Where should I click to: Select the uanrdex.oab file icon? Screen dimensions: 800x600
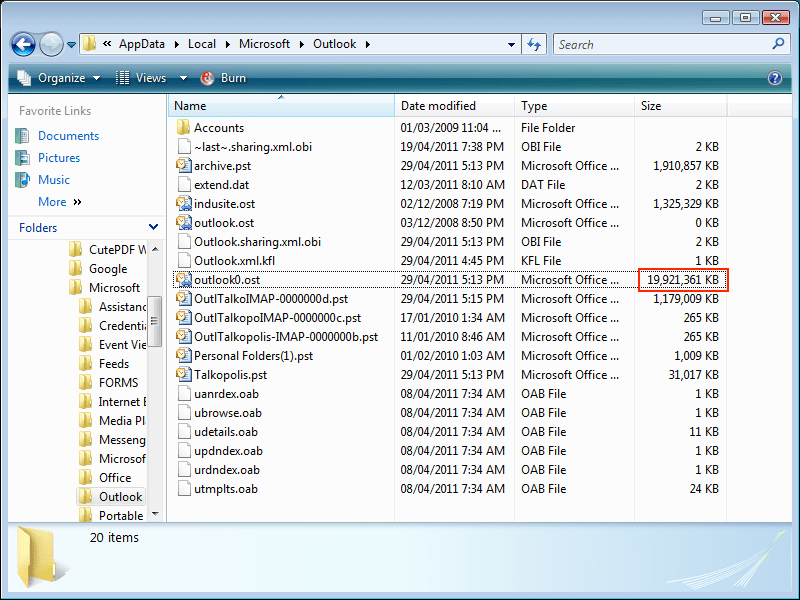click(184, 393)
